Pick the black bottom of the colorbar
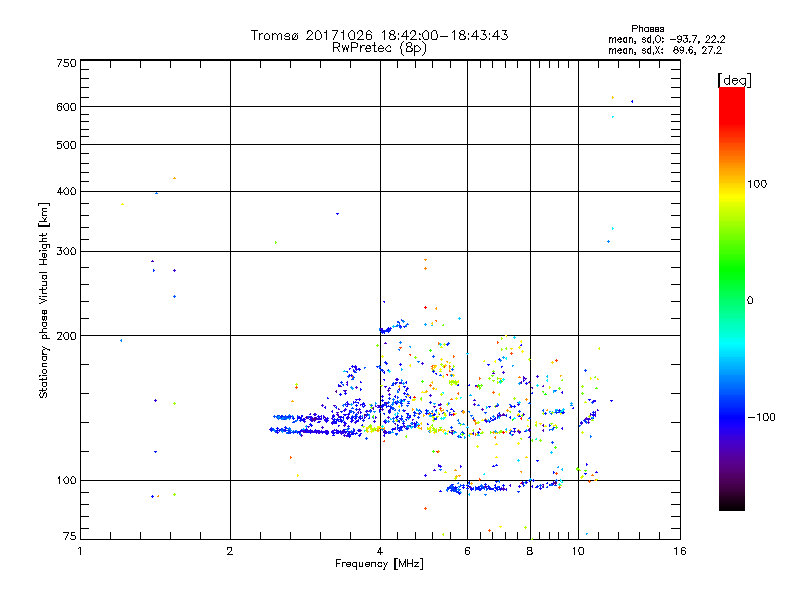The height and width of the screenshot is (600, 800). (x=732, y=504)
